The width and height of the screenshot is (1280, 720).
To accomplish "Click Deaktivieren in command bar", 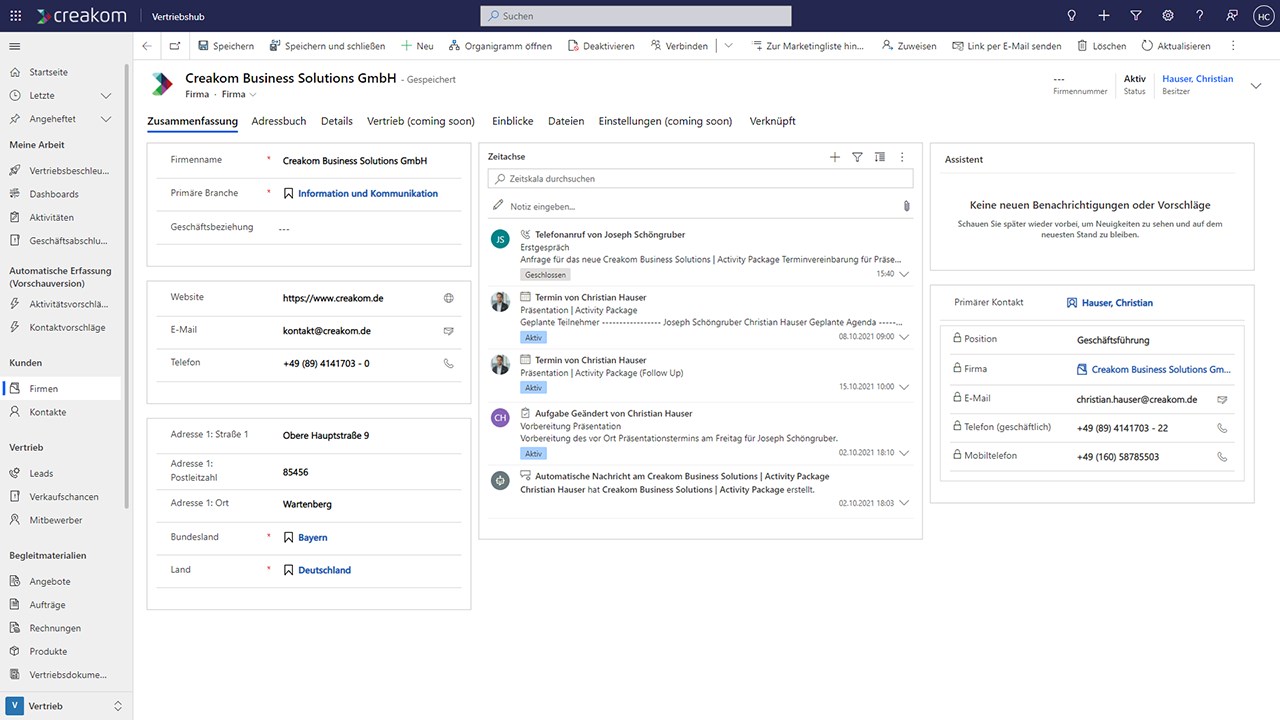I will pyautogui.click(x=601, y=46).
